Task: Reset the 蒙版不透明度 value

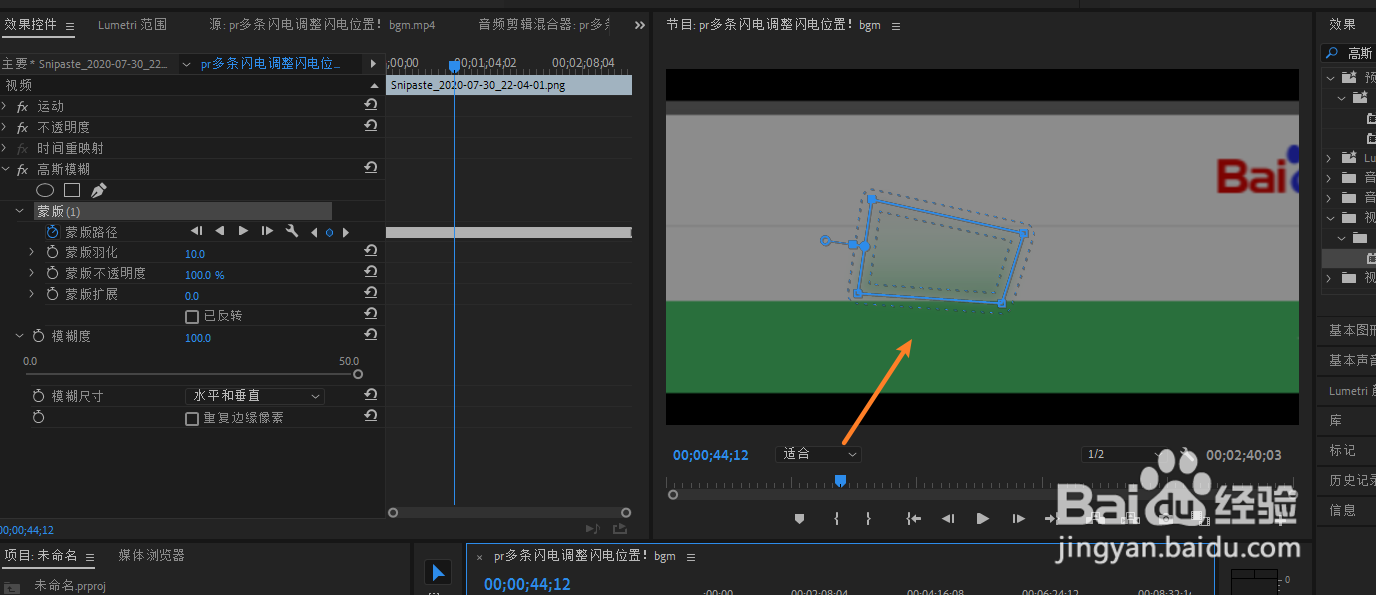Action: 370,273
